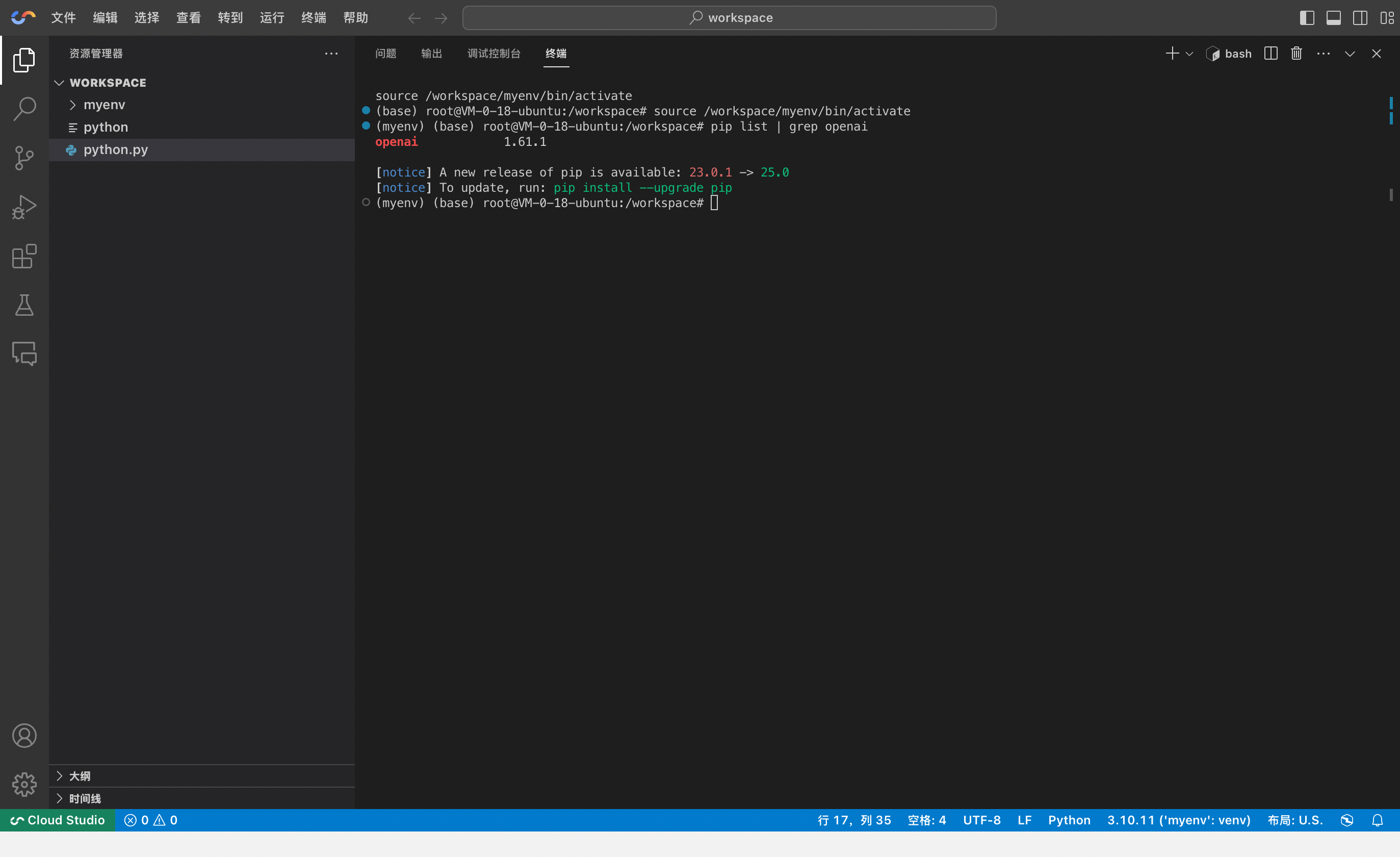Screen dimensions: 1400x857
Task: Customize layout icon in title bar
Action: (1386, 18)
